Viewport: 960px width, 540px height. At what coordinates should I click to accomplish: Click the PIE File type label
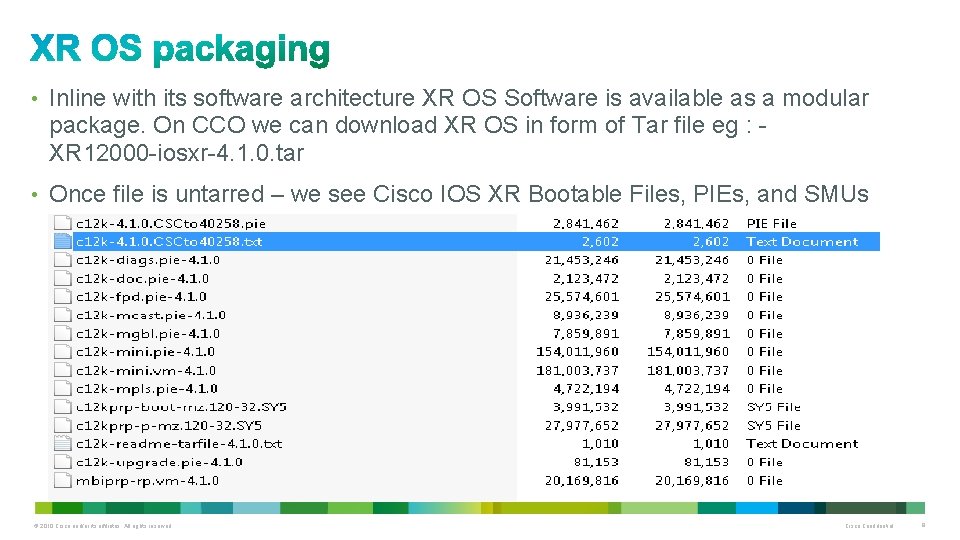pos(771,223)
